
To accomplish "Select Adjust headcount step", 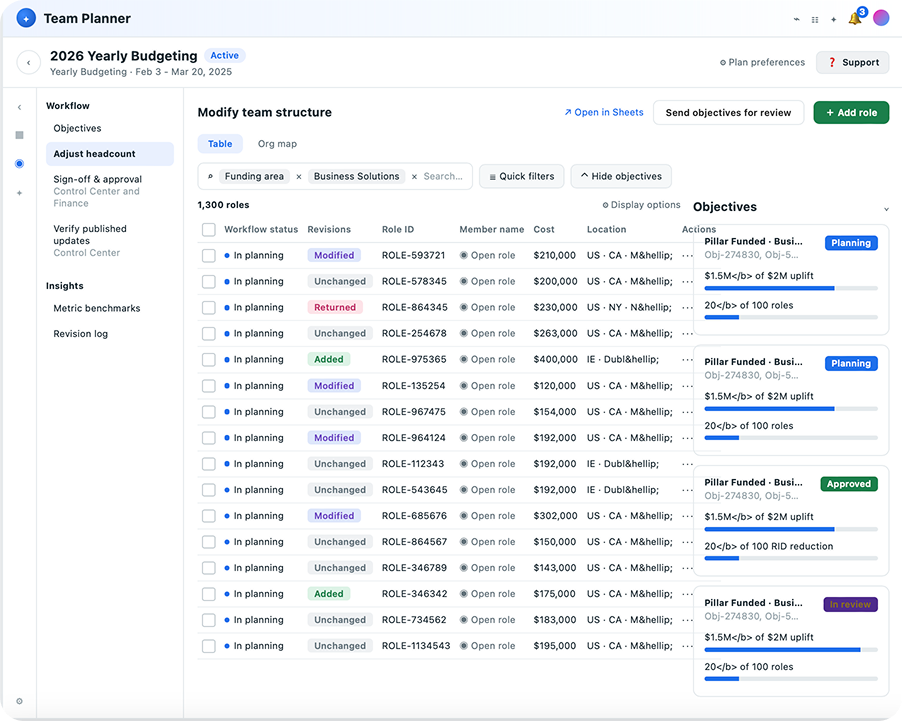I will 110,154.
